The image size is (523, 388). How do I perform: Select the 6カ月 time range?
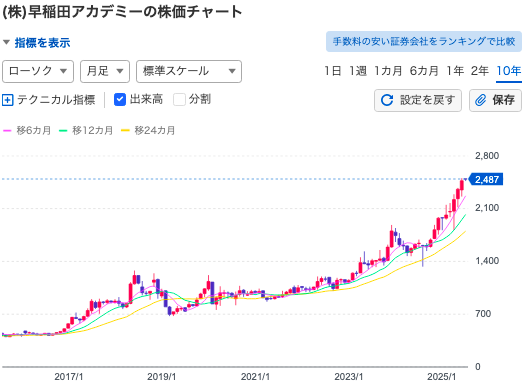pos(424,71)
